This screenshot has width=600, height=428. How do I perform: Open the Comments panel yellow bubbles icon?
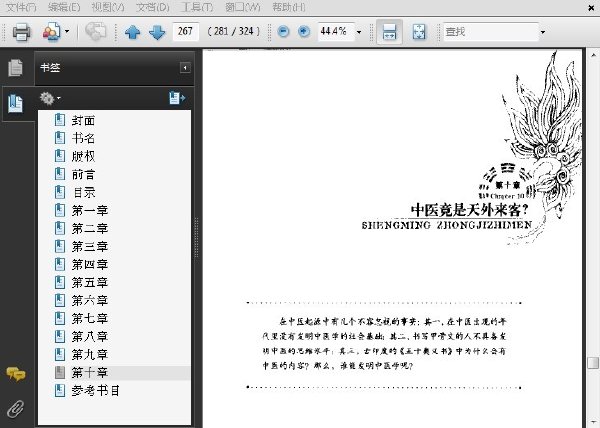16,374
